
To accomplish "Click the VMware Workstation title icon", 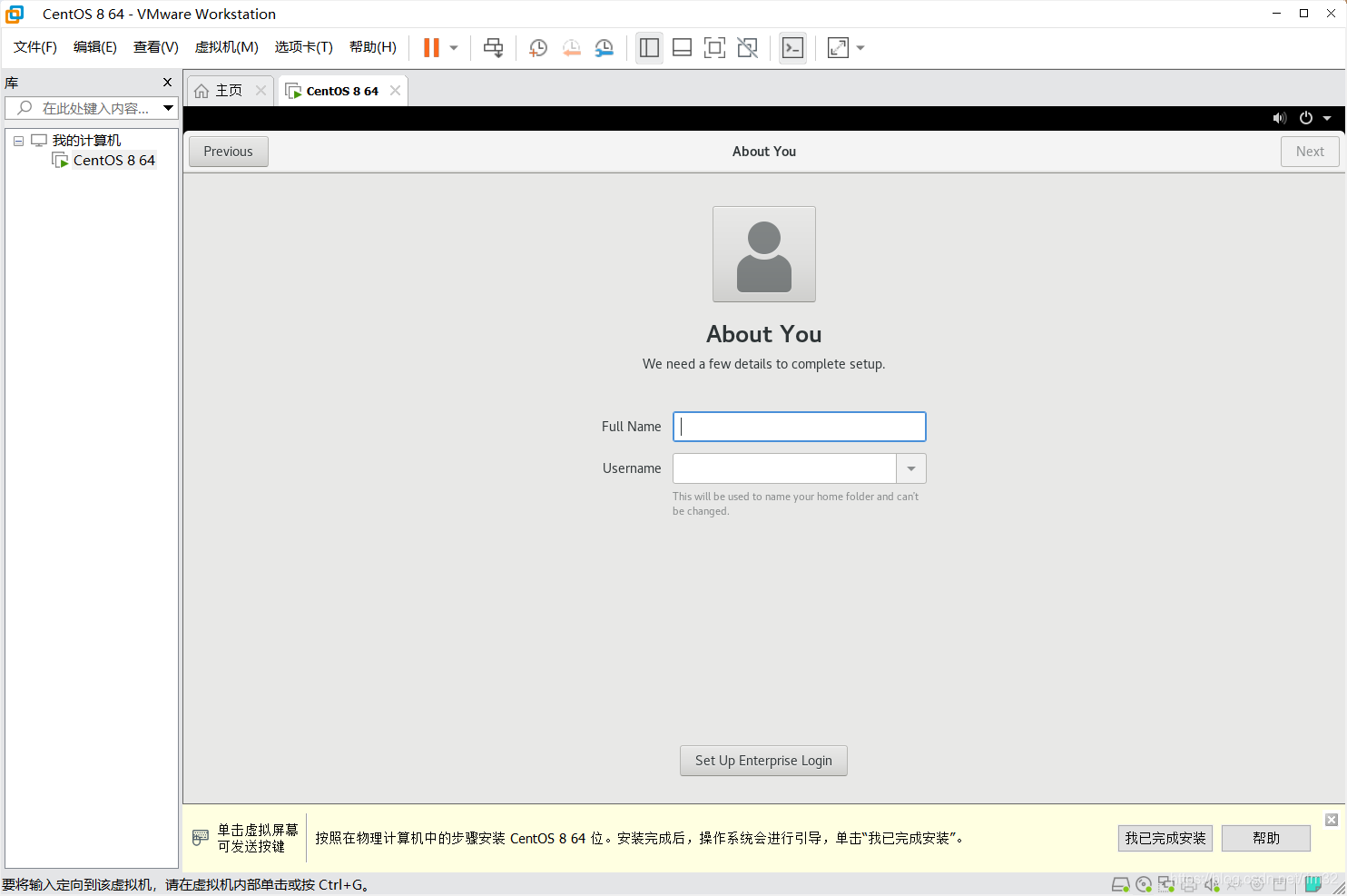I will pyautogui.click(x=15, y=14).
